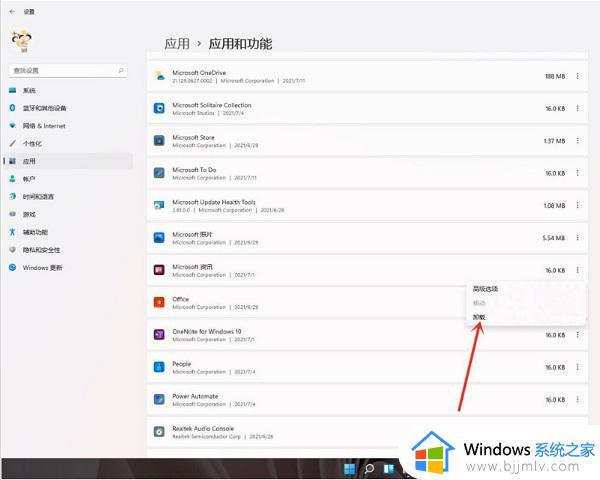Open the three-dot menu for Microsoft Store
Image resolution: width=600 pixels, height=480 pixels.
pos(577,141)
